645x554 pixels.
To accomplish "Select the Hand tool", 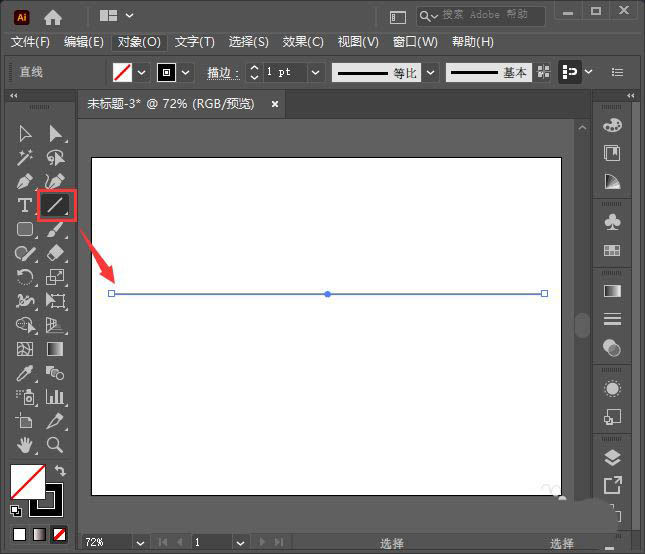I will point(25,445).
